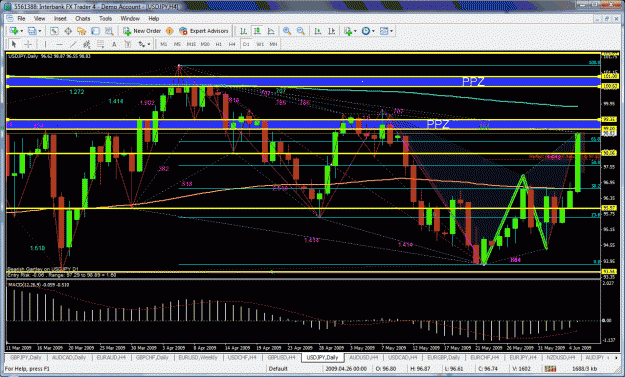Open the Tools menu
Image resolution: width=625 pixels, height=377 pixels.
pos(105,18)
